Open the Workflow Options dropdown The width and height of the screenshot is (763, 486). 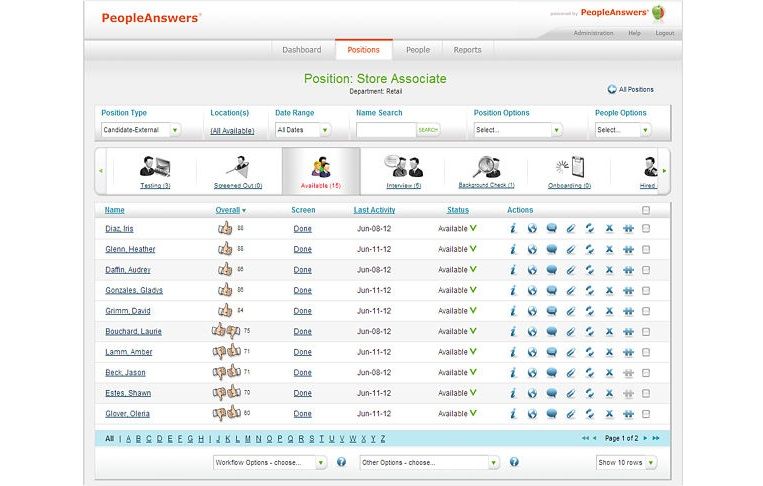270,462
